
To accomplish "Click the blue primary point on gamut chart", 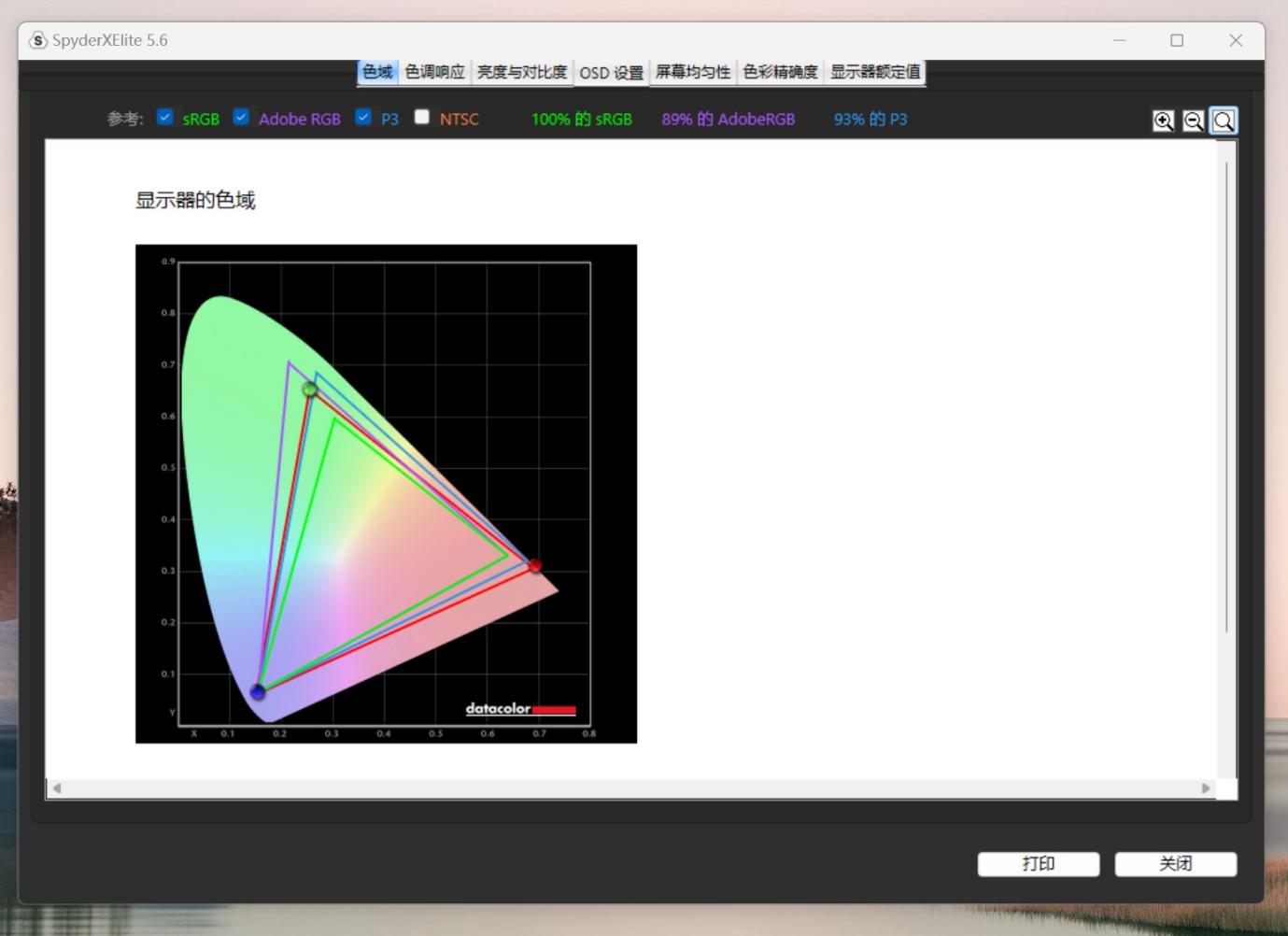I will [258, 692].
